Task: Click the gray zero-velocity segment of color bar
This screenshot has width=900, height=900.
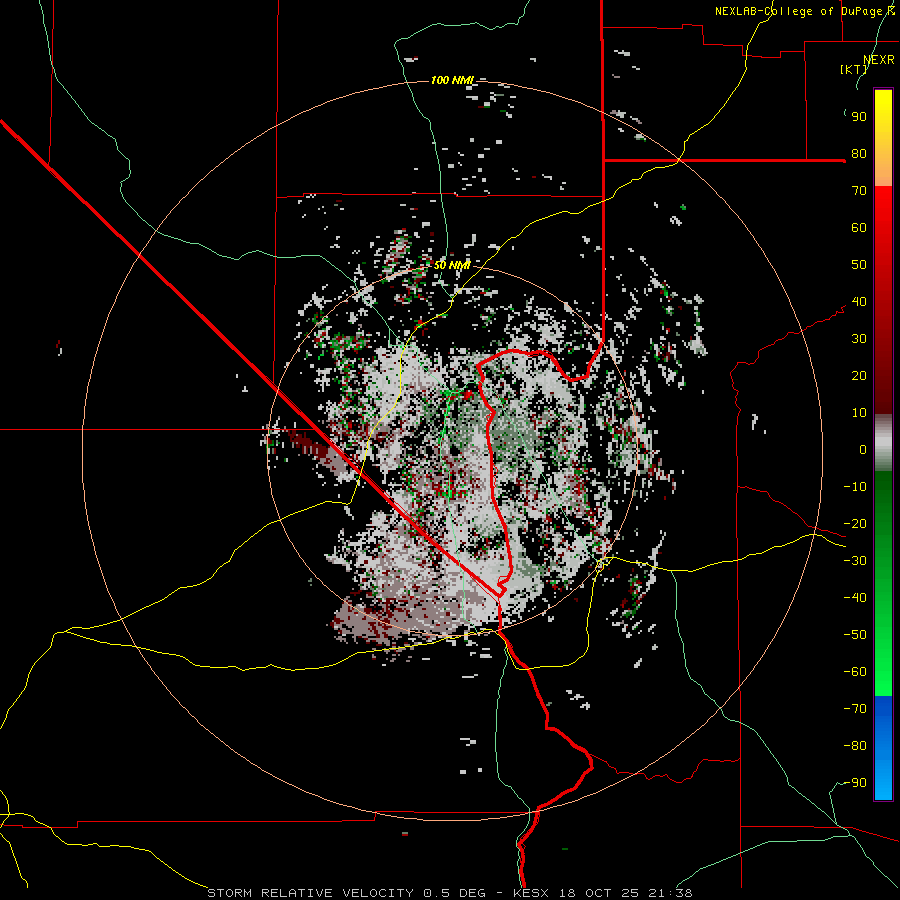Action: (x=883, y=443)
